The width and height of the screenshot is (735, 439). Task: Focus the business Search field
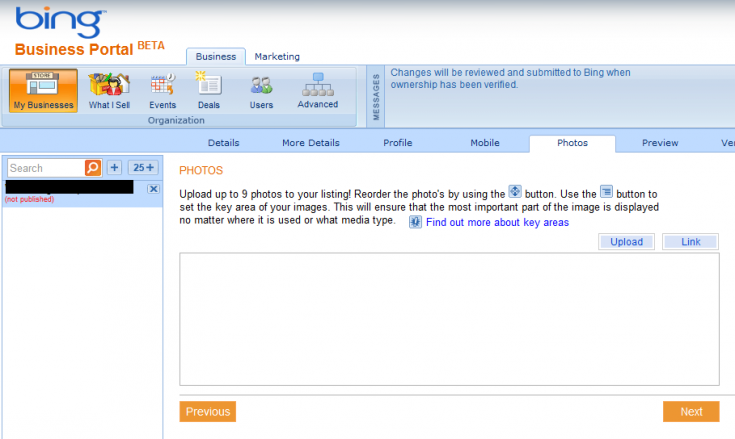[x=46, y=168]
